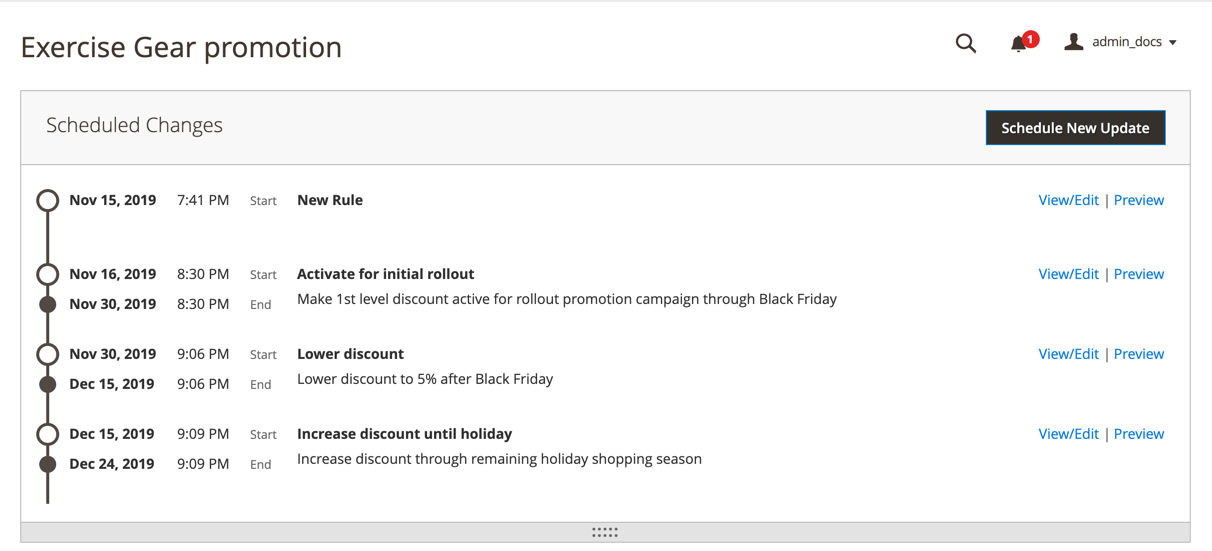Preview the Increase discount until holiday update

[1138, 434]
